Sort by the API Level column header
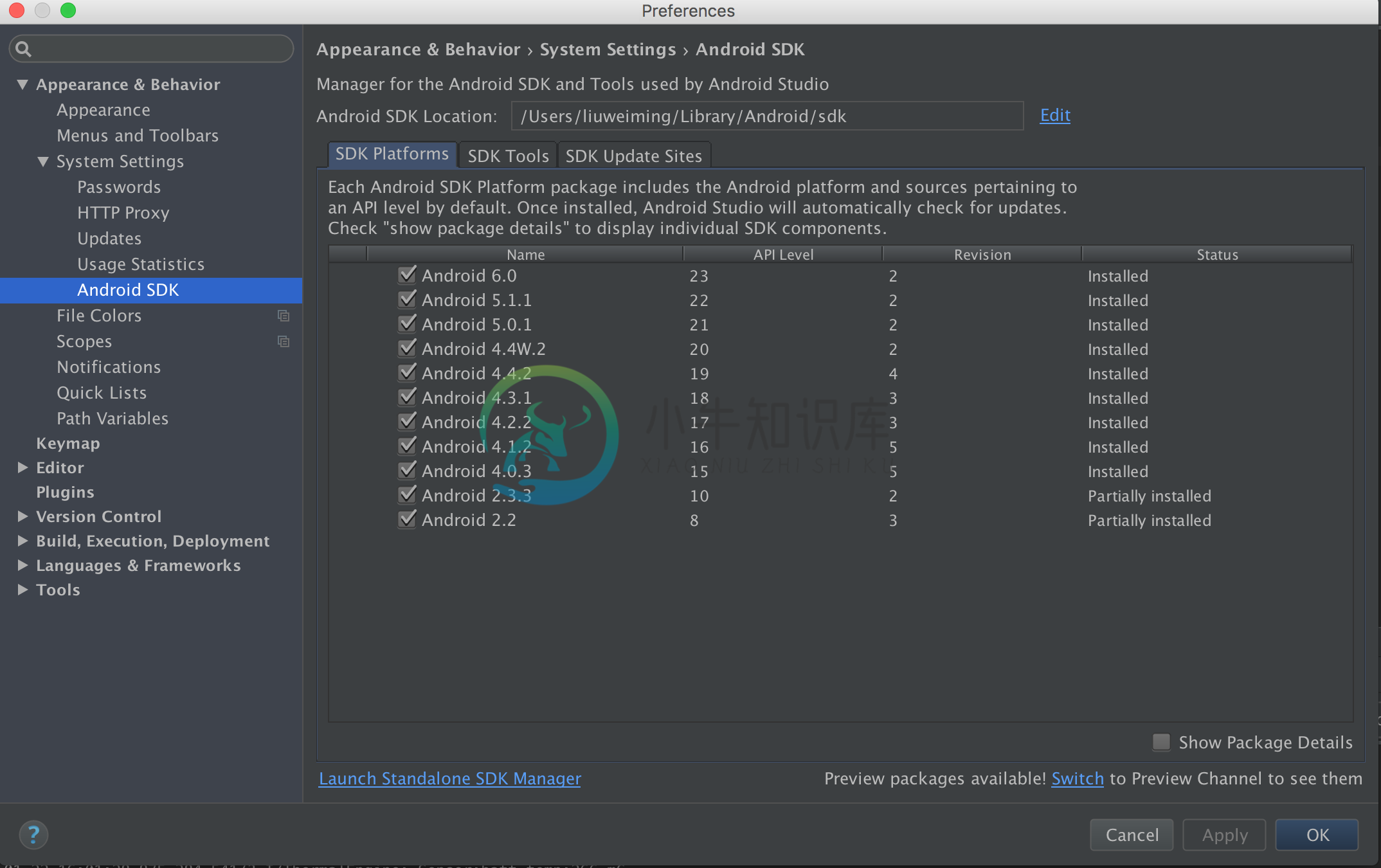The image size is (1381, 868). (x=782, y=255)
